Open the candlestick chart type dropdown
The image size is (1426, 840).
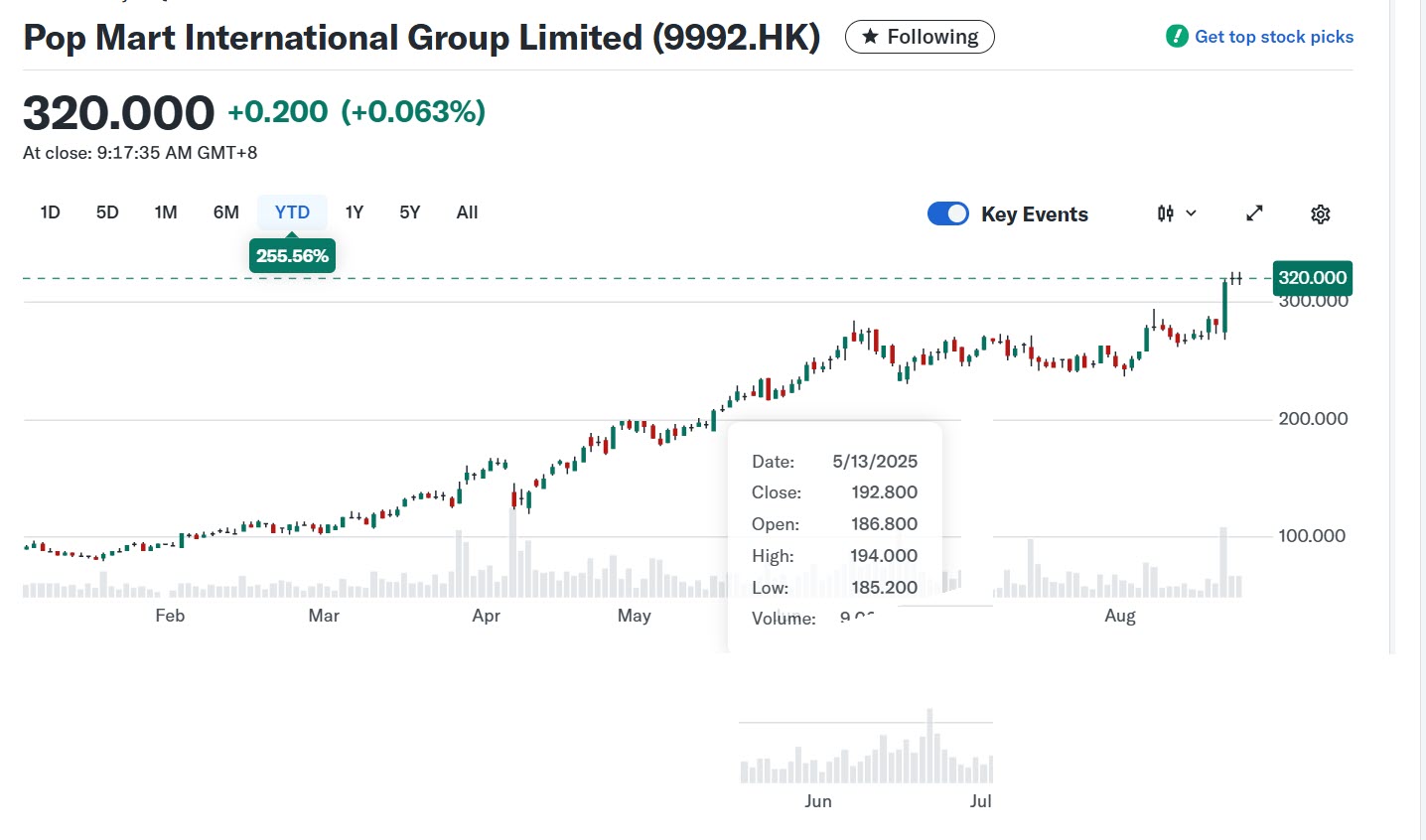coord(1177,213)
